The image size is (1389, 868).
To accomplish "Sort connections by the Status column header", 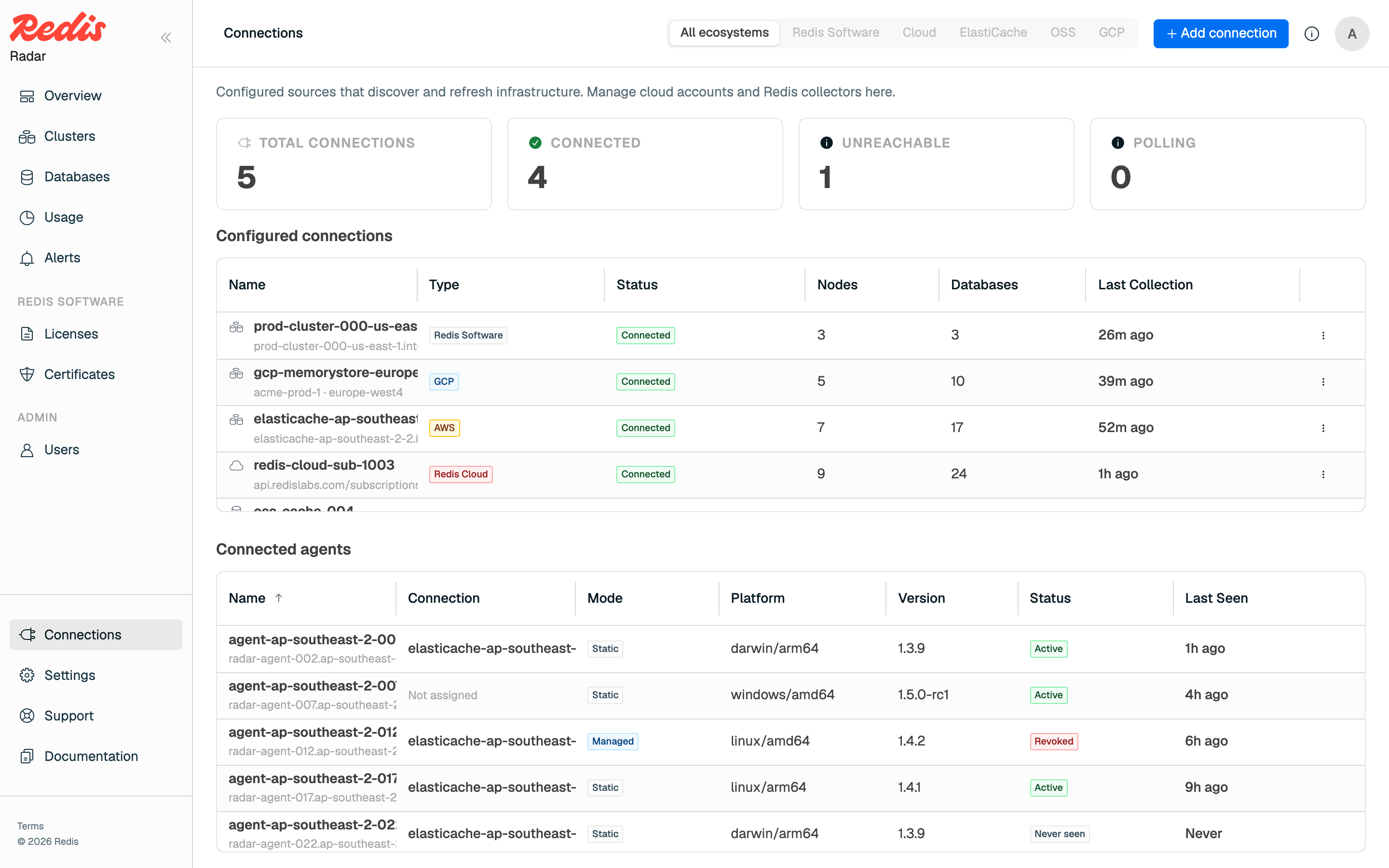I will pos(637,285).
